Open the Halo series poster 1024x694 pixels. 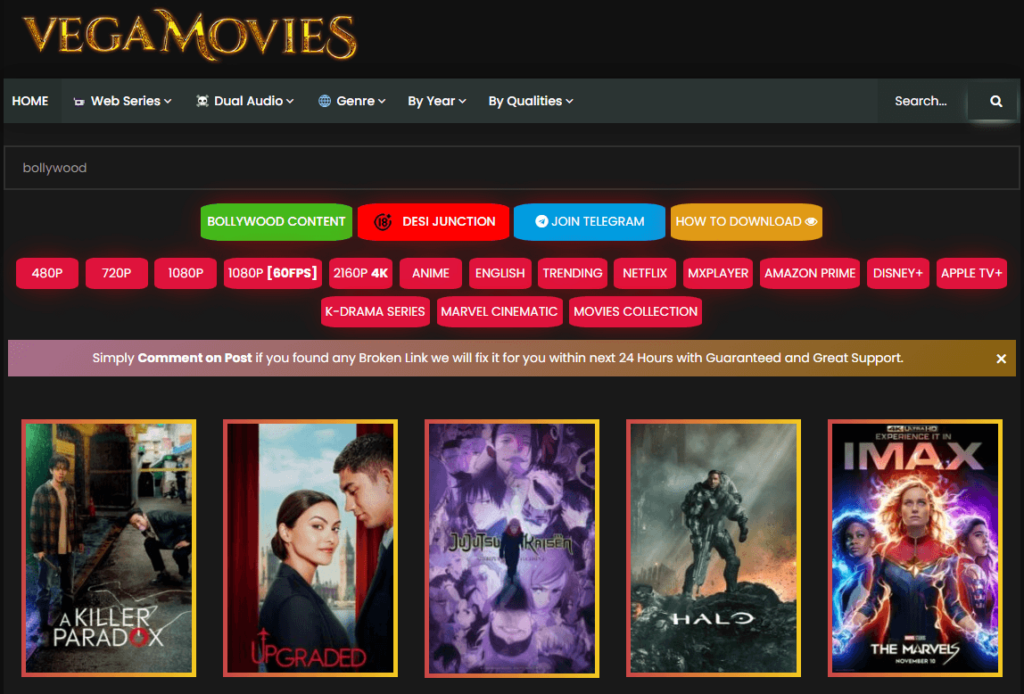coord(713,548)
